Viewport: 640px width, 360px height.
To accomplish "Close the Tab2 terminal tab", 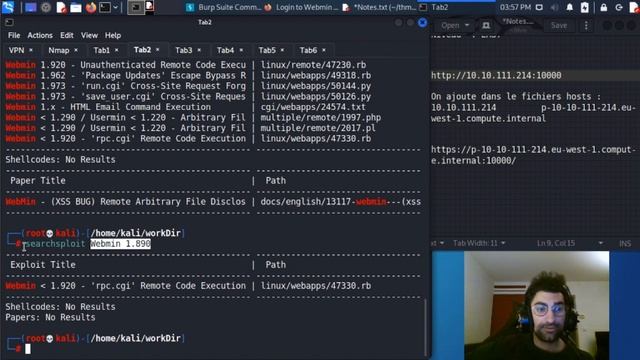I will click(158, 50).
